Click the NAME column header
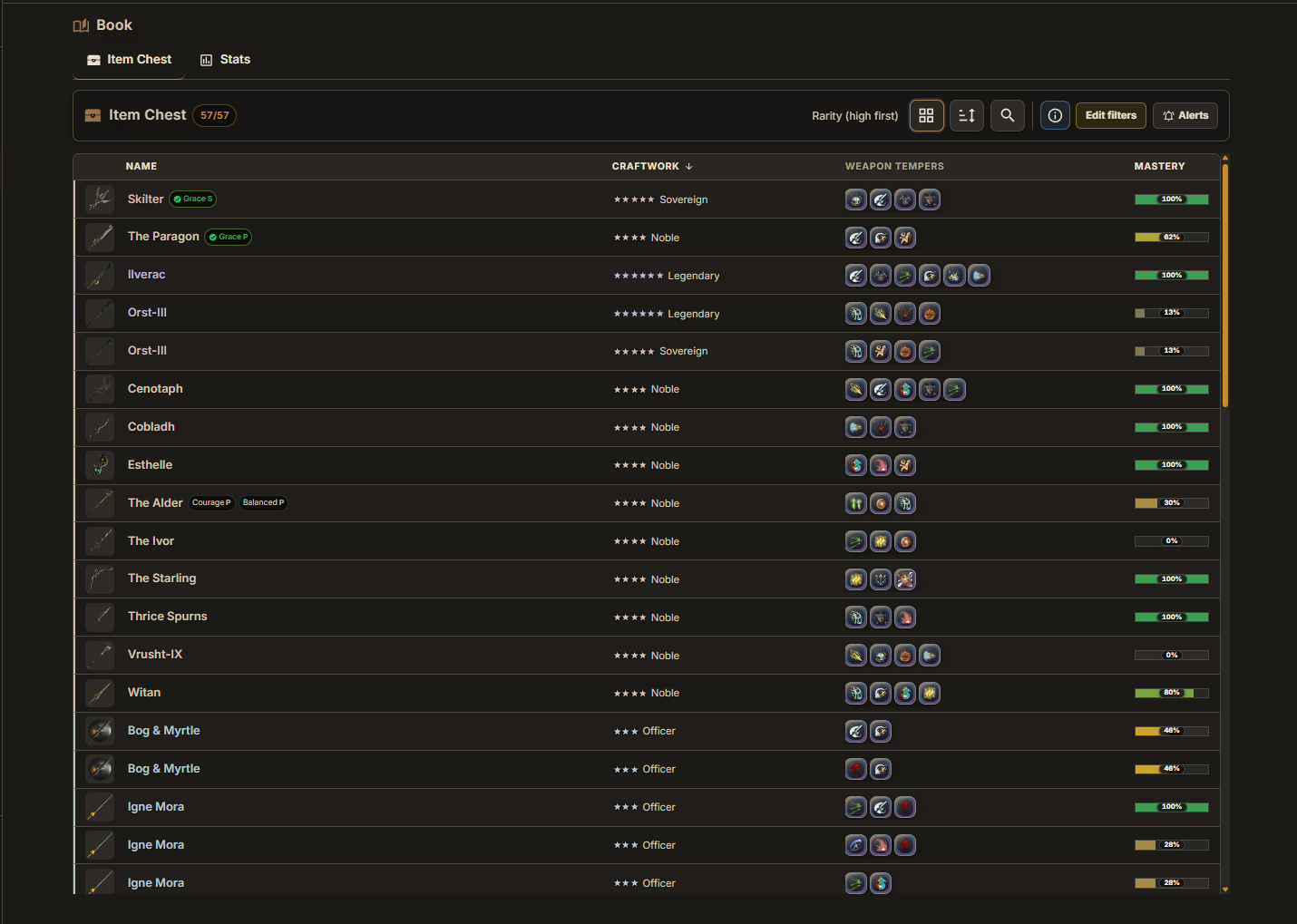The height and width of the screenshot is (924, 1297). coord(141,167)
